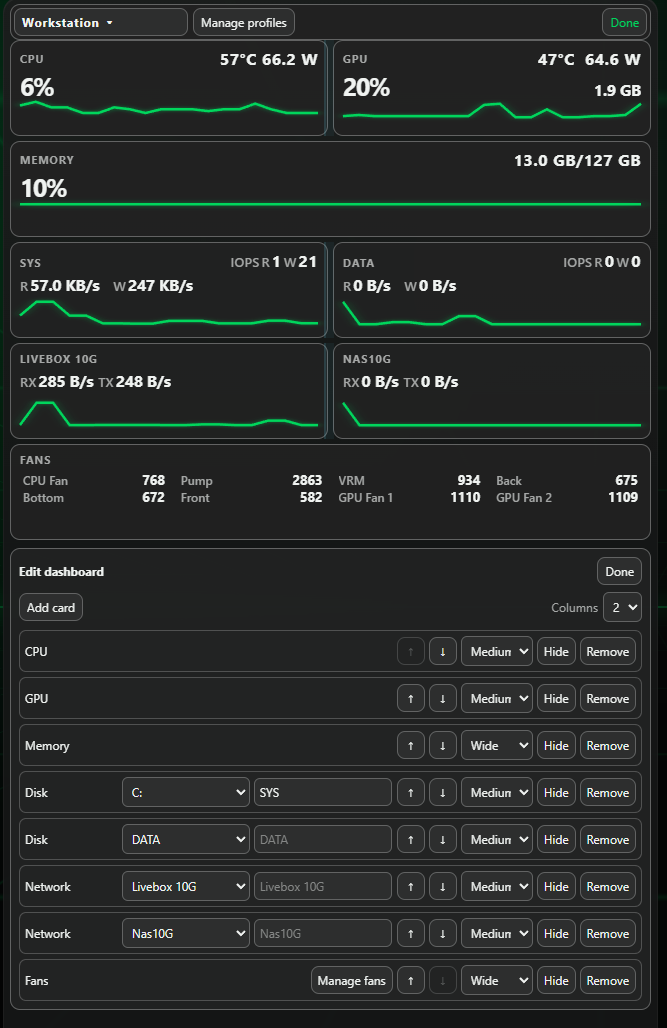The height and width of the screenshot is (1028, 667).
Task: Remove the SYS Disk card
Action: [607, 793]
